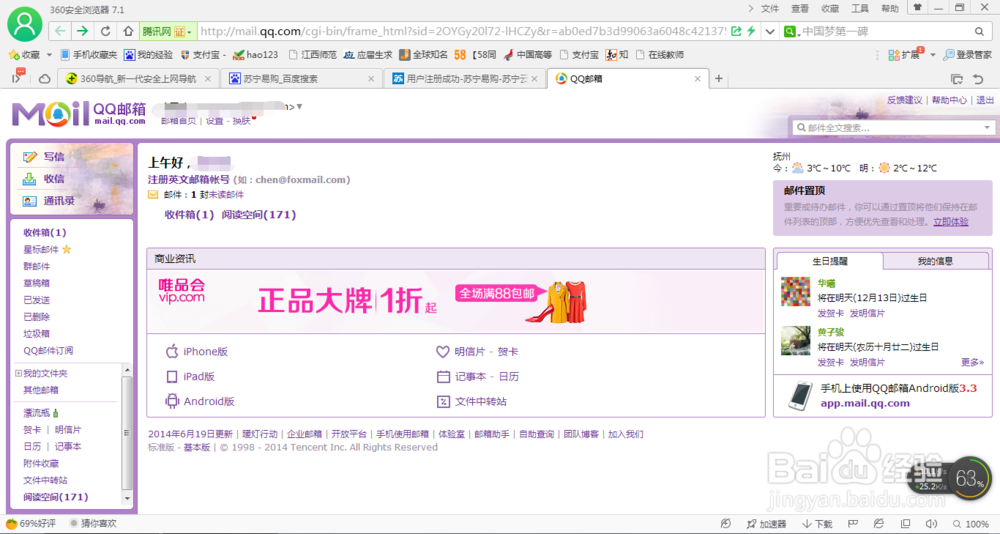Open 手机收藏夹 bookmark
1000x534 pixels.
89,55
